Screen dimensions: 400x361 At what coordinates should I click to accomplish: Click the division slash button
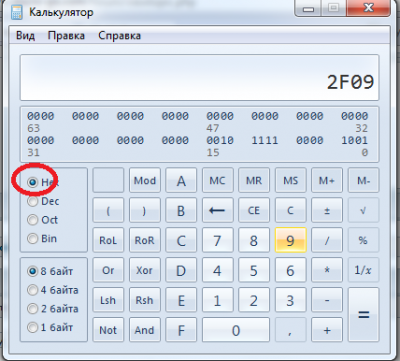(327, 241)
